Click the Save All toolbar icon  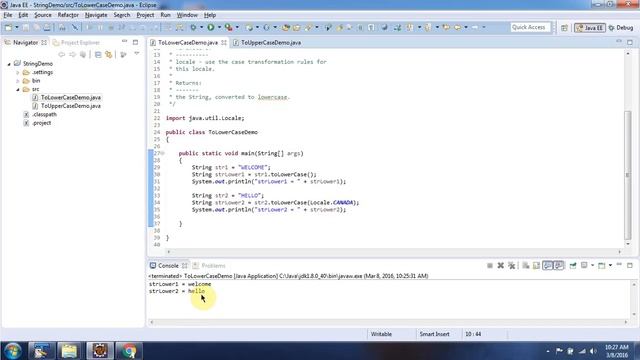pos(36,27)
